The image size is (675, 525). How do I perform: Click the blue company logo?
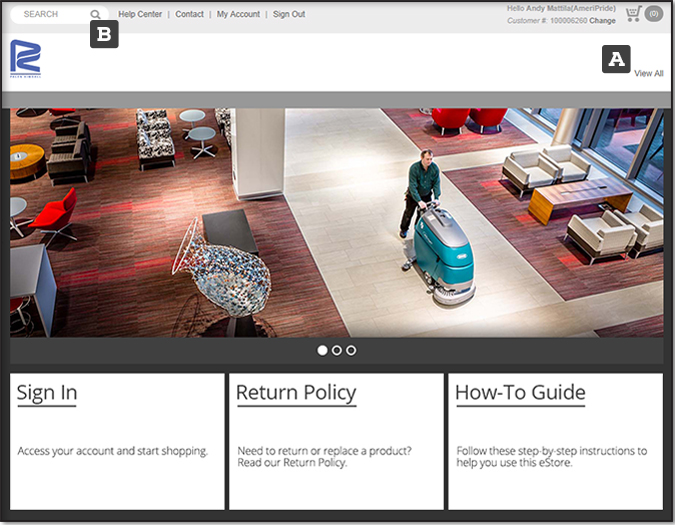click(x=26, y=59)
